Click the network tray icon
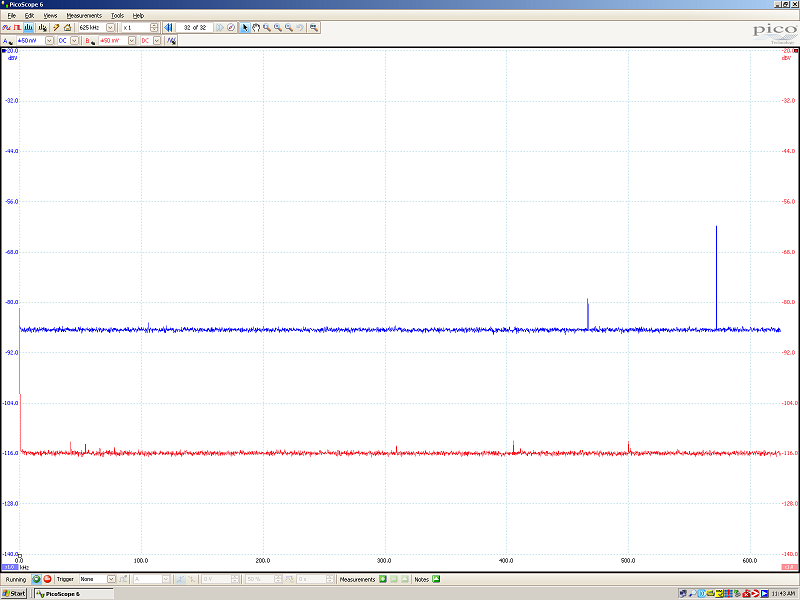The height and width of the screenshot is (600, 800). pos(683,593)
